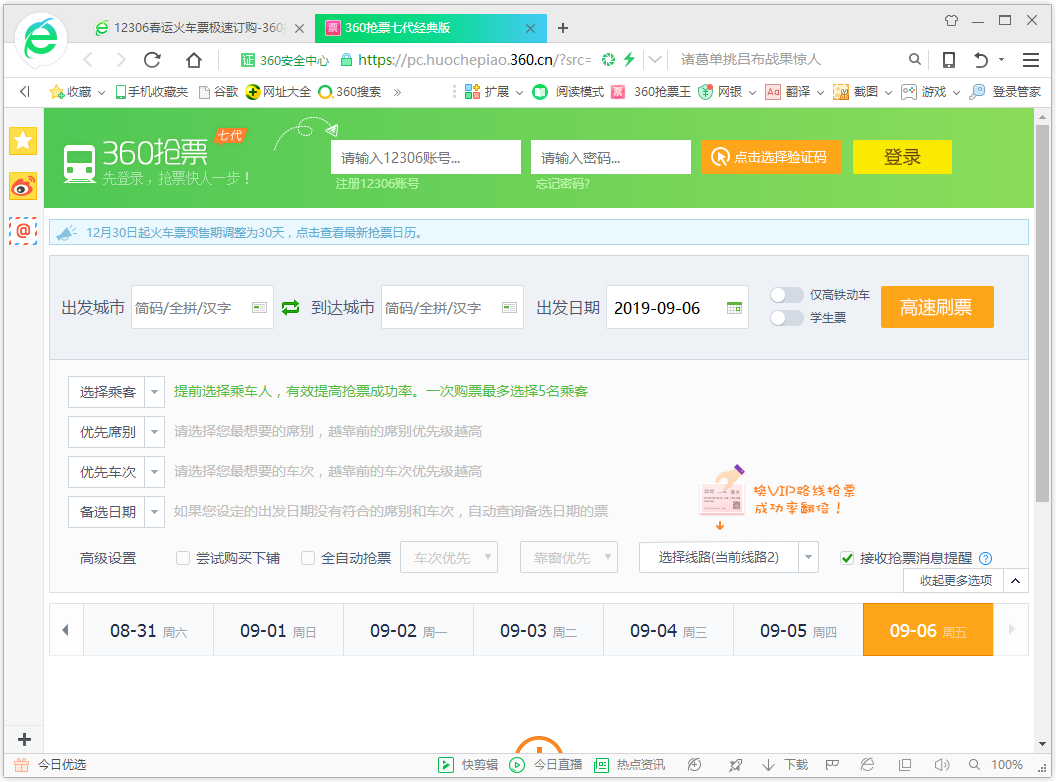Click the yellow 登录 button
Image resolution: width=1056 pixels, height=782 pixels.
coord(901,157)
